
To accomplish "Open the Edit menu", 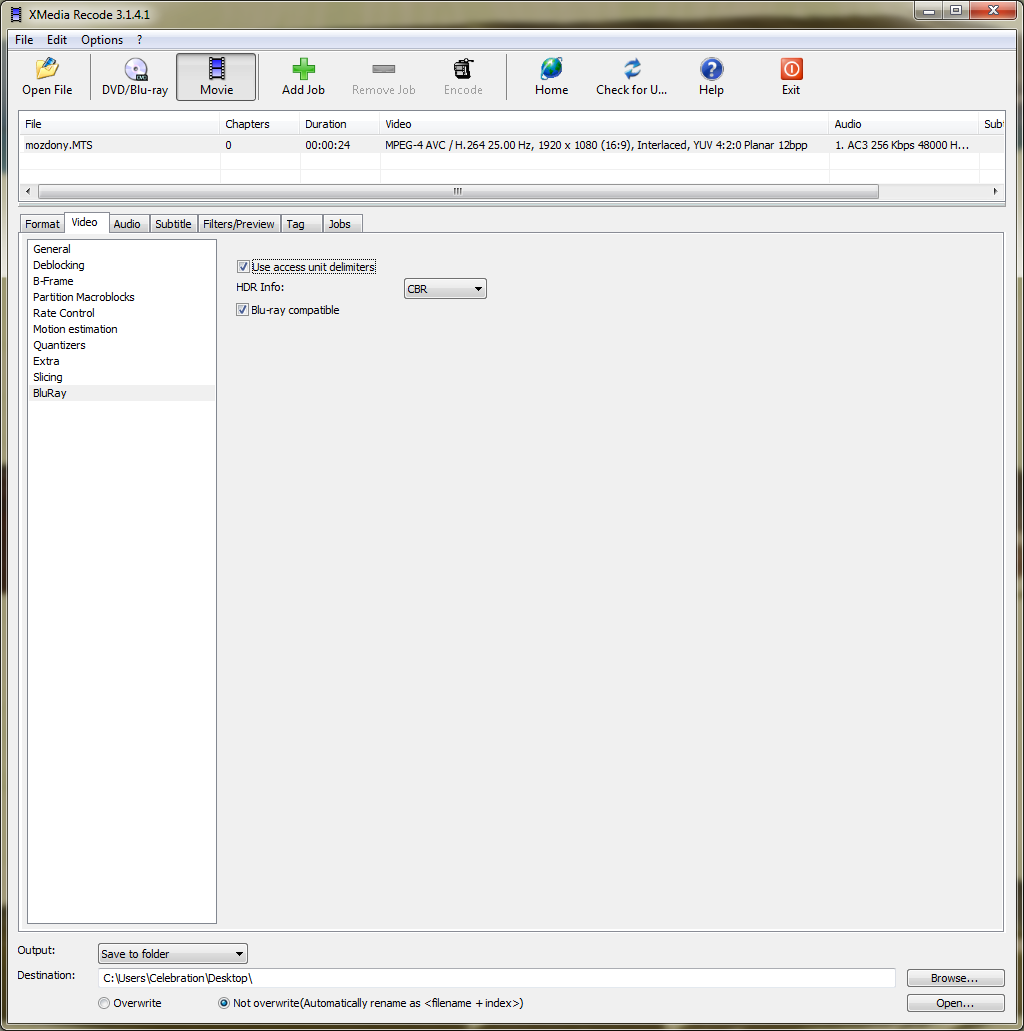I will 57,39.
